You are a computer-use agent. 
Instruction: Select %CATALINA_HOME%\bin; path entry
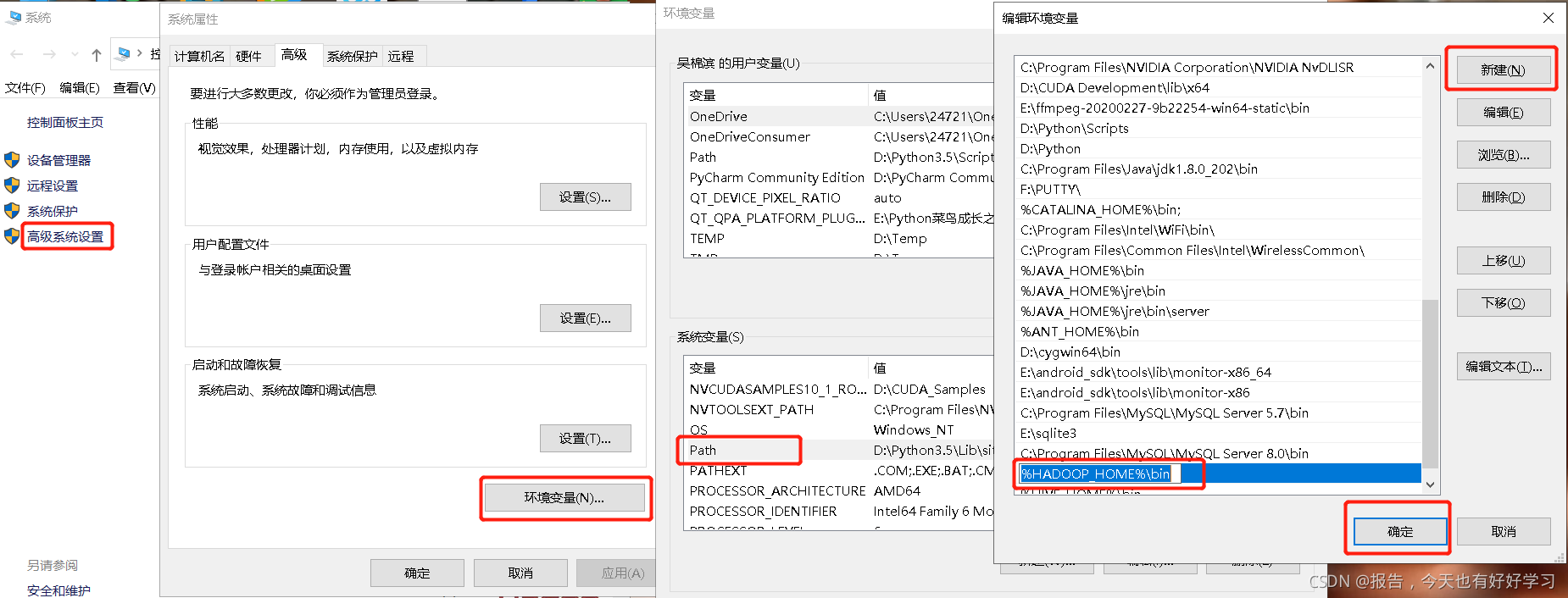point(1218,209)
